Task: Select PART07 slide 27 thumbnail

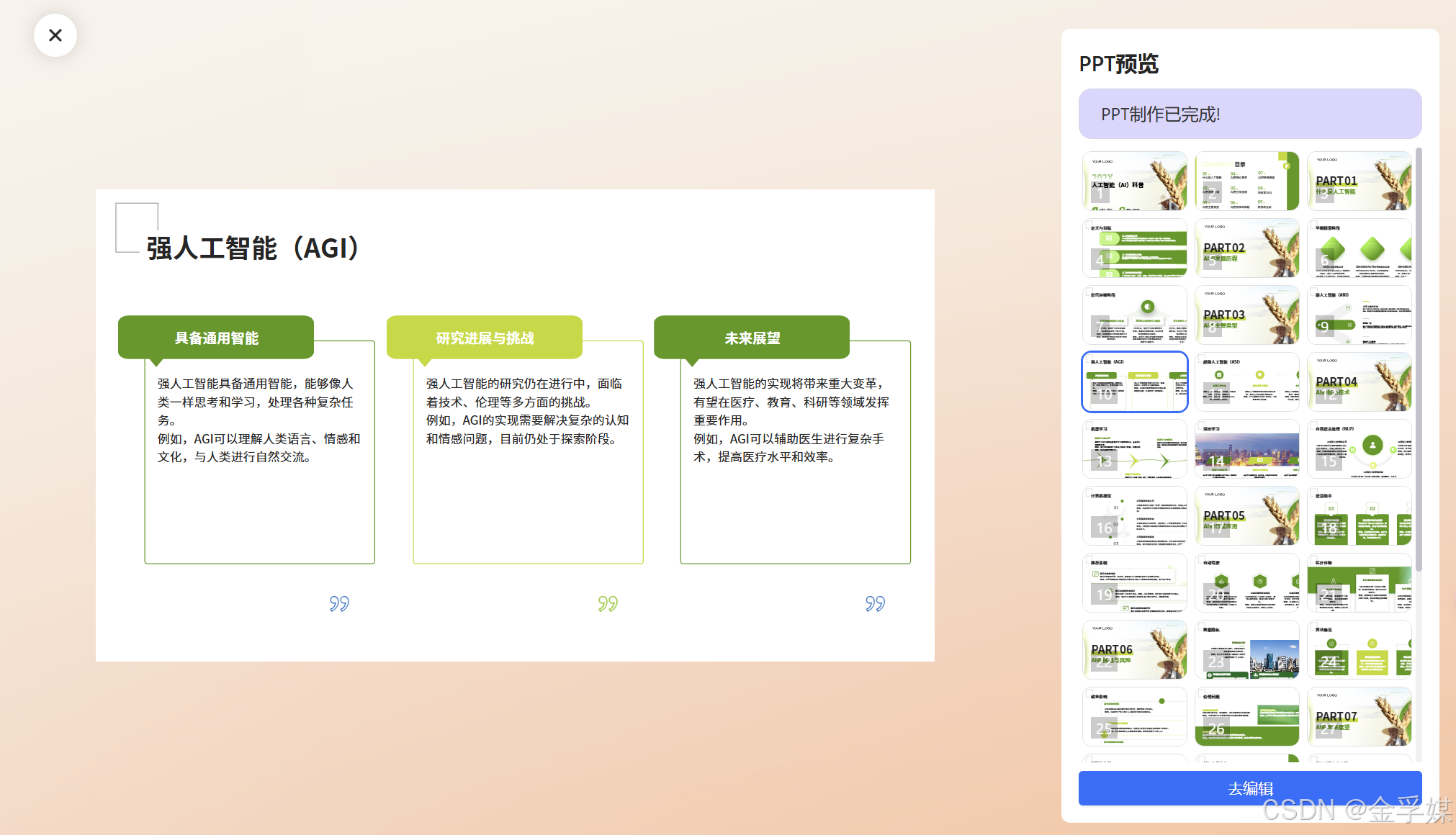Action: coord(1359,717)
